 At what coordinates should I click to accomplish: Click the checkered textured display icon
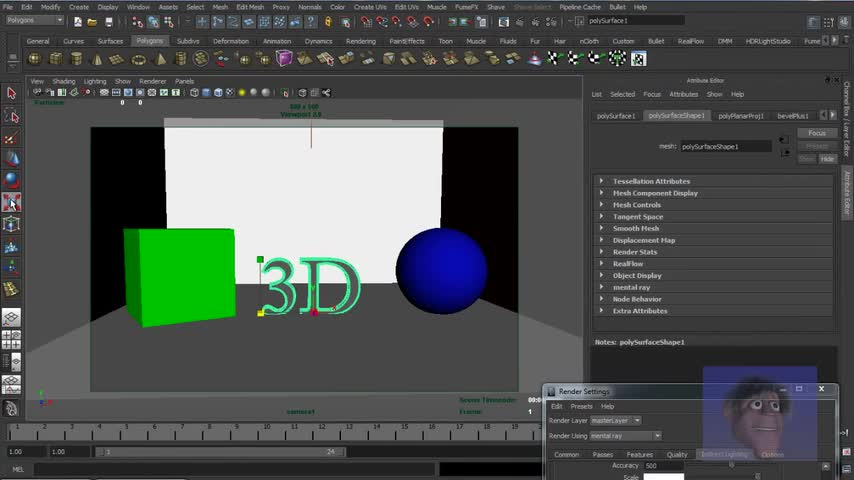pyautogui.click(x=230, y=93)
